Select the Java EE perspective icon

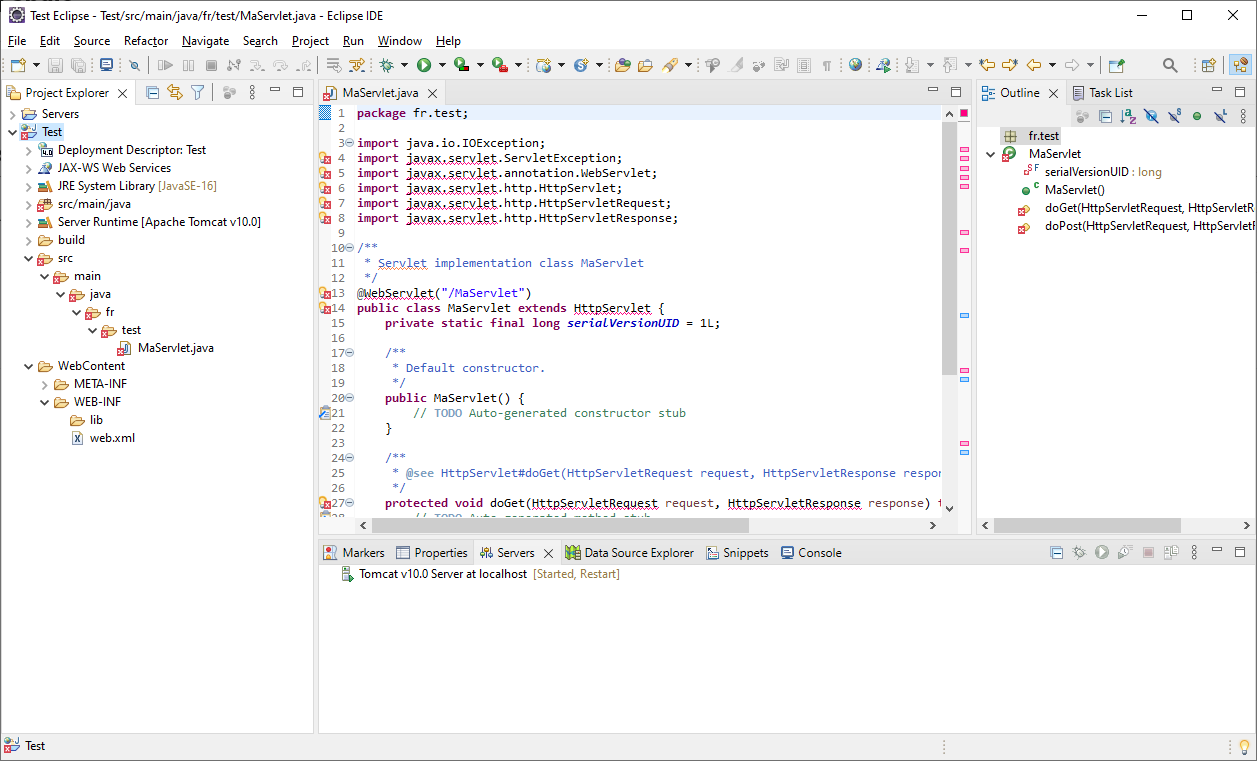tap(1240, 65)
